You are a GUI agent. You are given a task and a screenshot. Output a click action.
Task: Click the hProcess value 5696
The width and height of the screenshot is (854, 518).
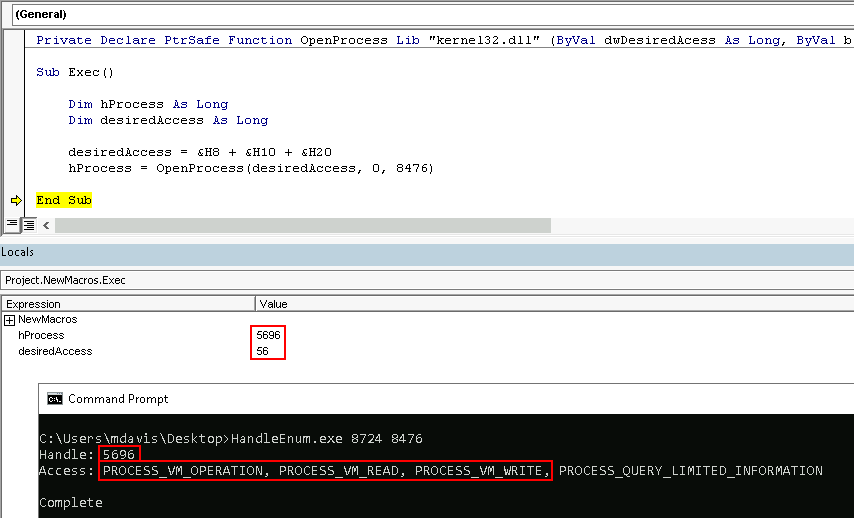click(269, 335)
